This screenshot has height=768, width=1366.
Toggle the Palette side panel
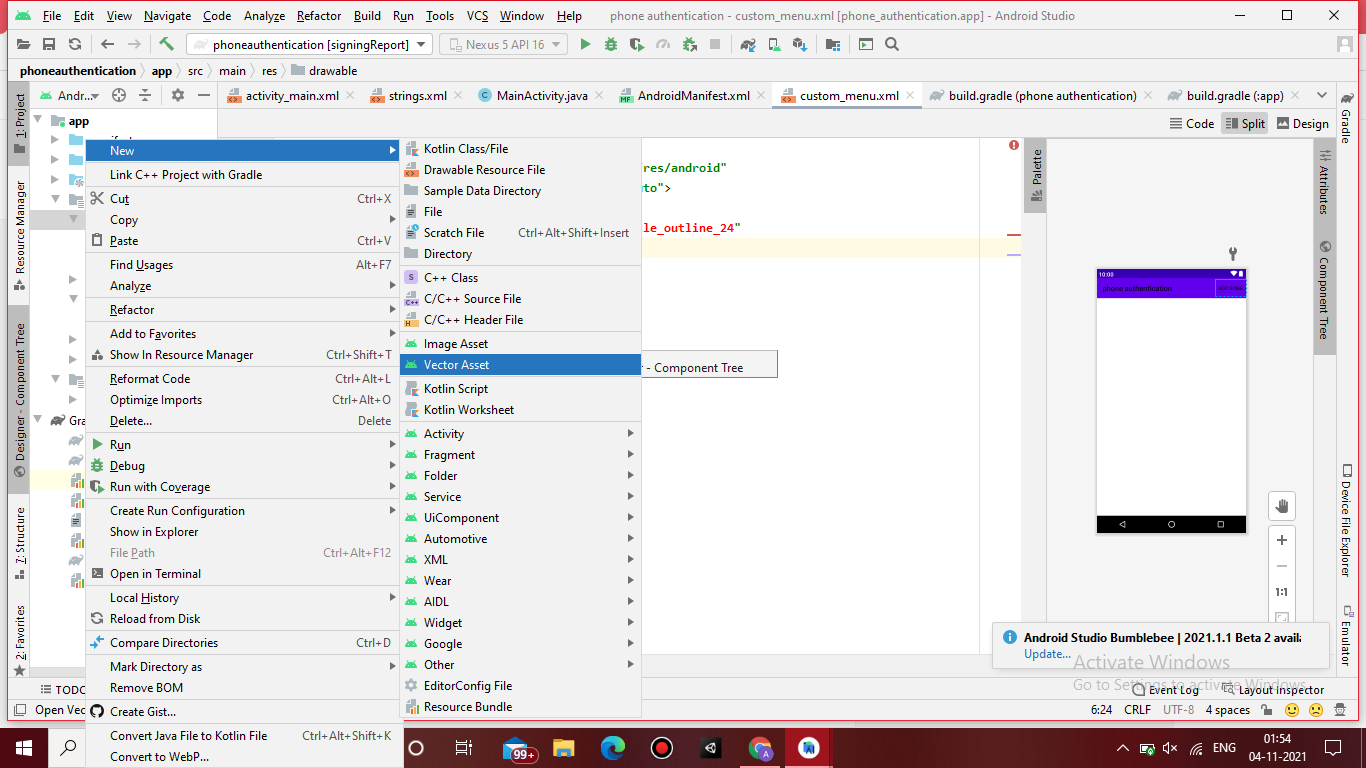point(1036,177)
